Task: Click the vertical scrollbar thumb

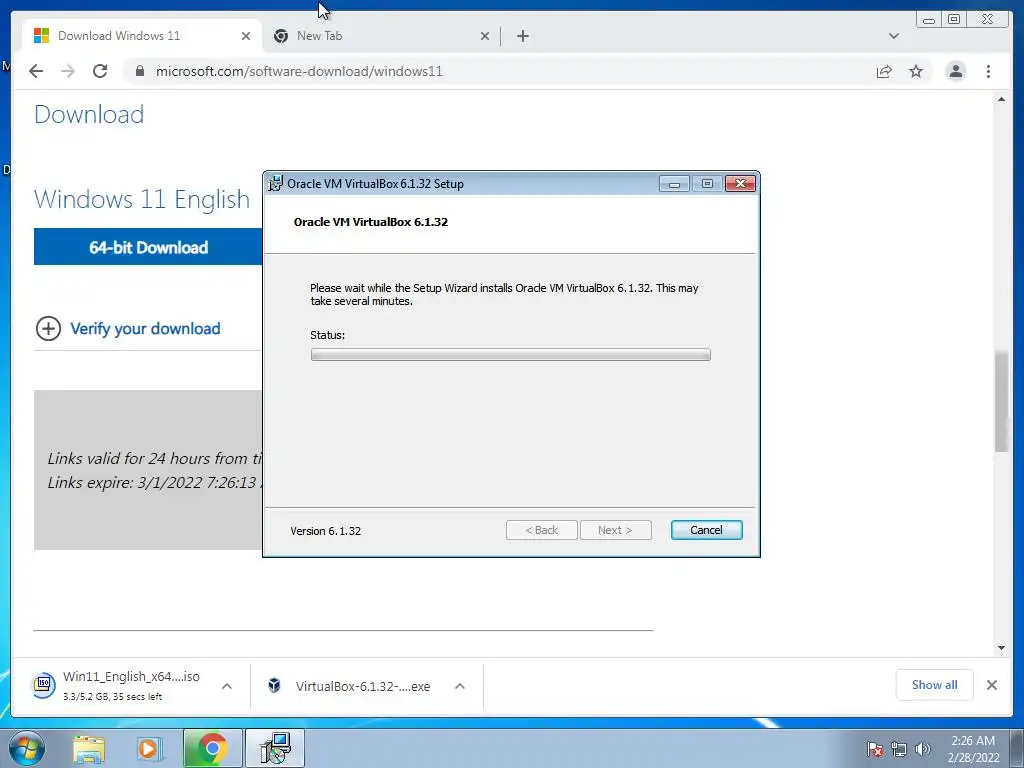Action: (x=1001, y=401)
